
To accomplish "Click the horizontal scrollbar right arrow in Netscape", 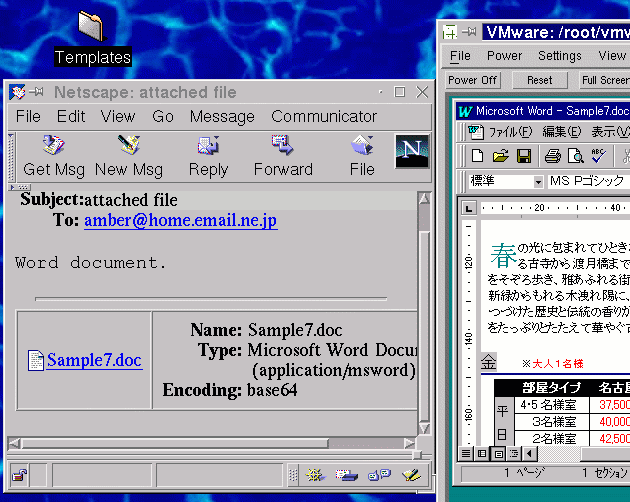I will tap(409, 443).
